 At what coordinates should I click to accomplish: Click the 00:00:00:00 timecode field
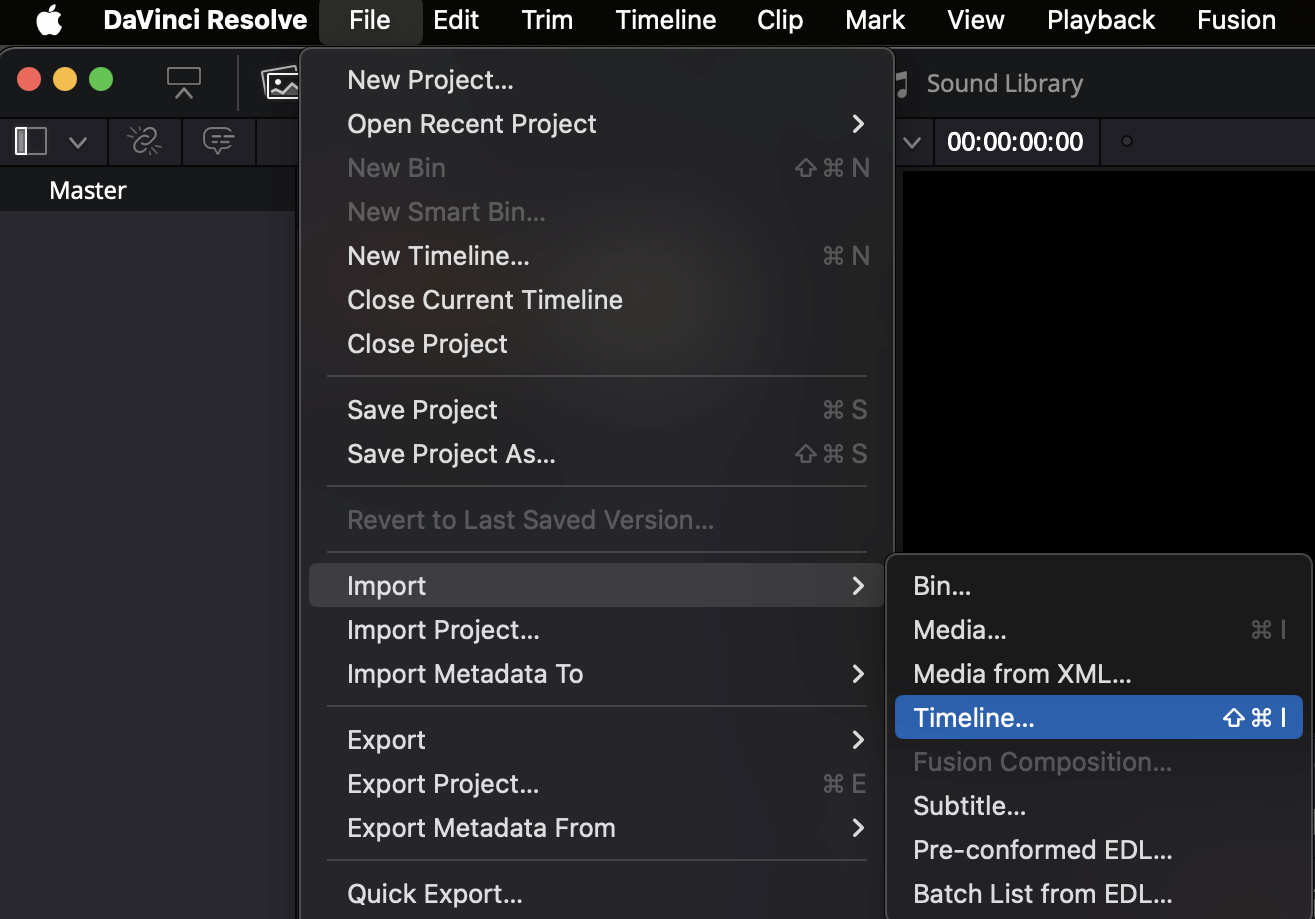point(1015,142)
